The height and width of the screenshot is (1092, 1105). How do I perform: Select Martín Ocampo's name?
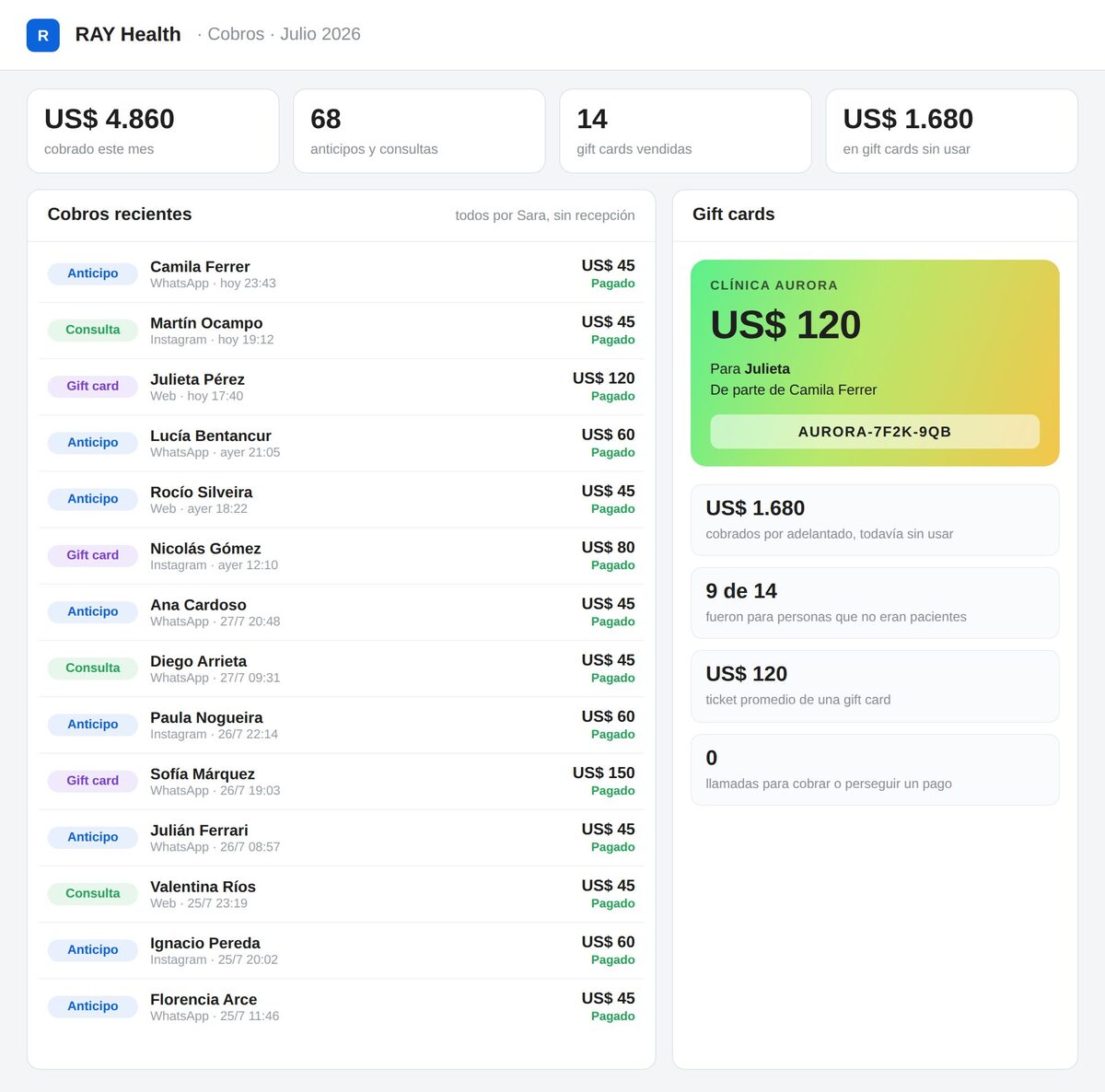point(206,322)
